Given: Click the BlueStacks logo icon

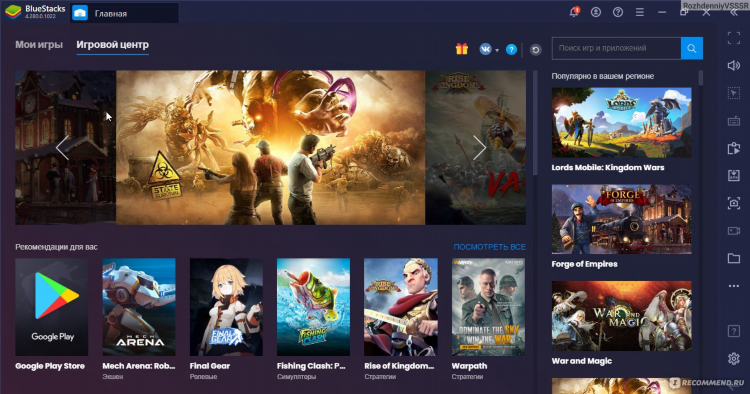Looking at the screenshot, I should [13, 12].
